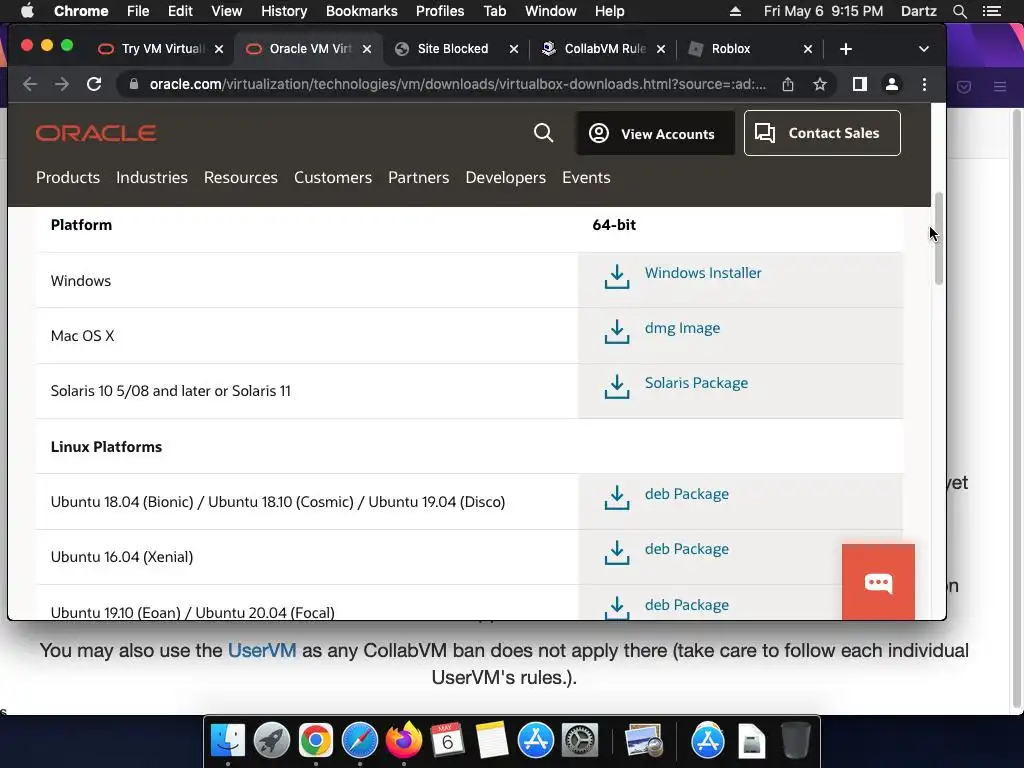Toggle the Chrome side panel

coord(859,84)
